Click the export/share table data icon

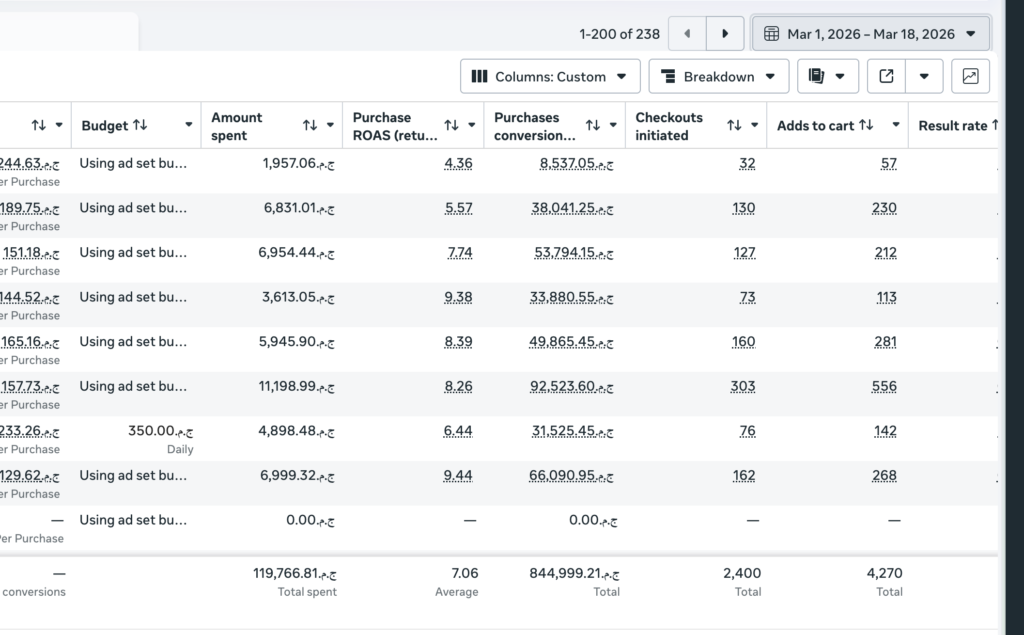[886, 76]
